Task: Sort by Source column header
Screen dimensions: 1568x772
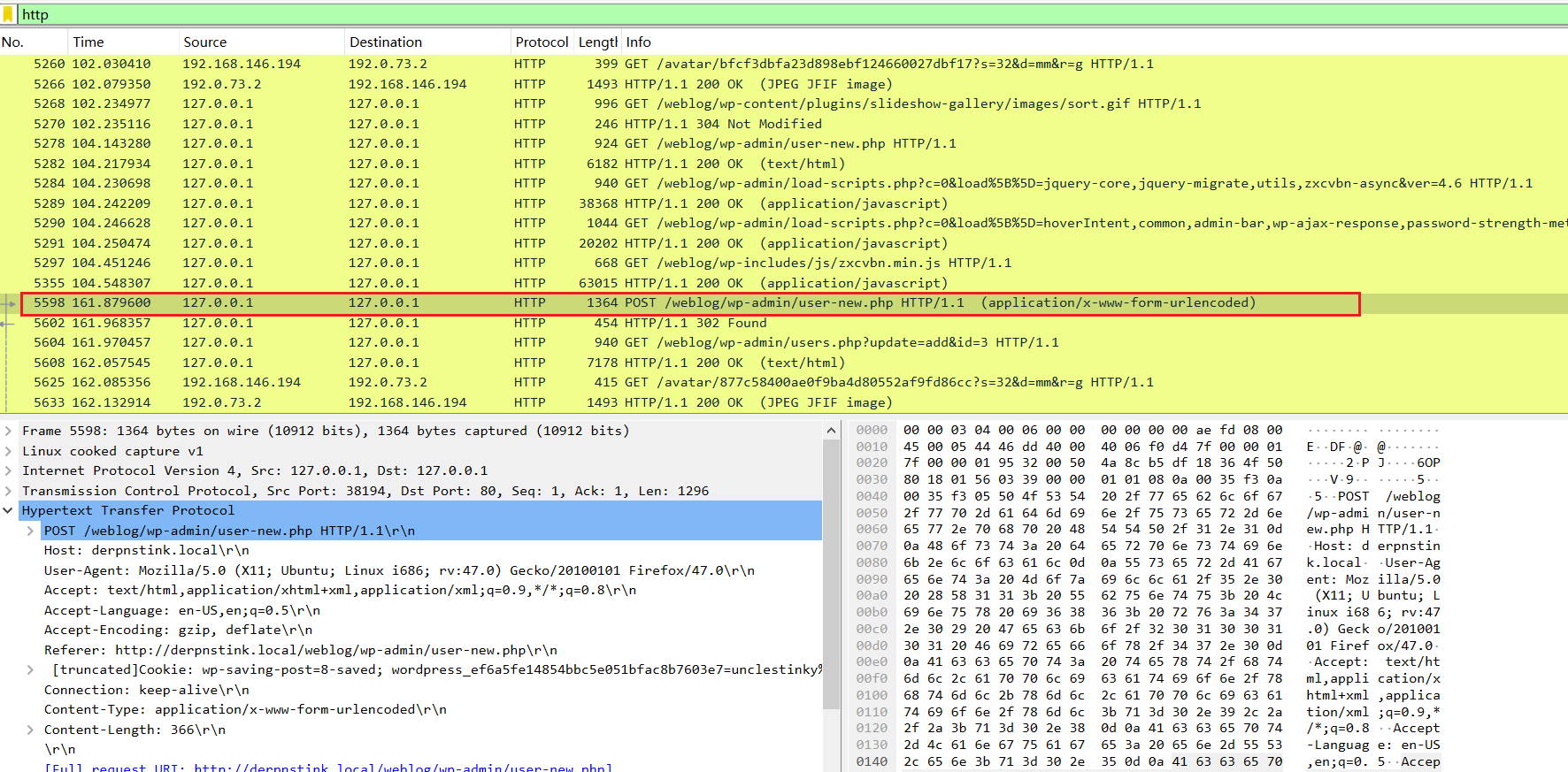Action: 261,42
